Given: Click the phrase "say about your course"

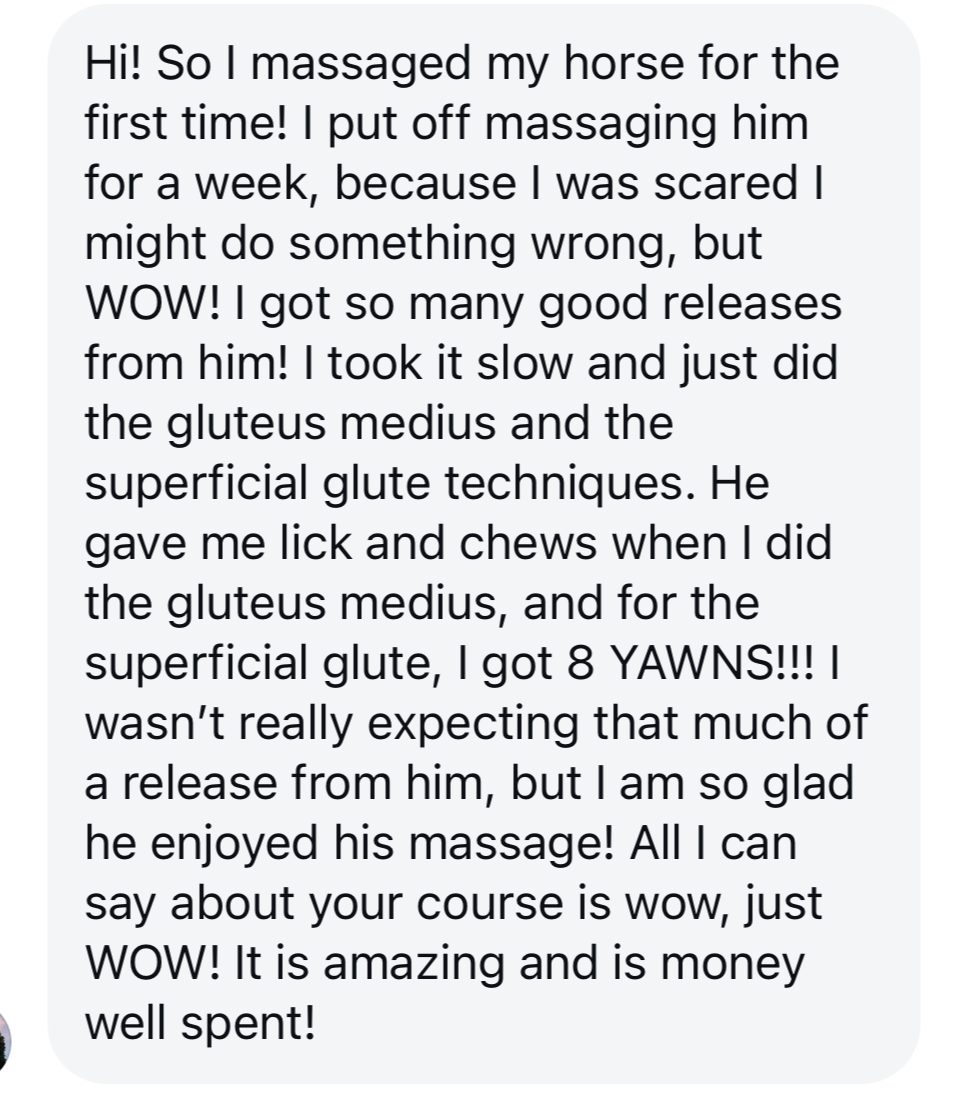Looking at the screenshot, I should 324,905.
